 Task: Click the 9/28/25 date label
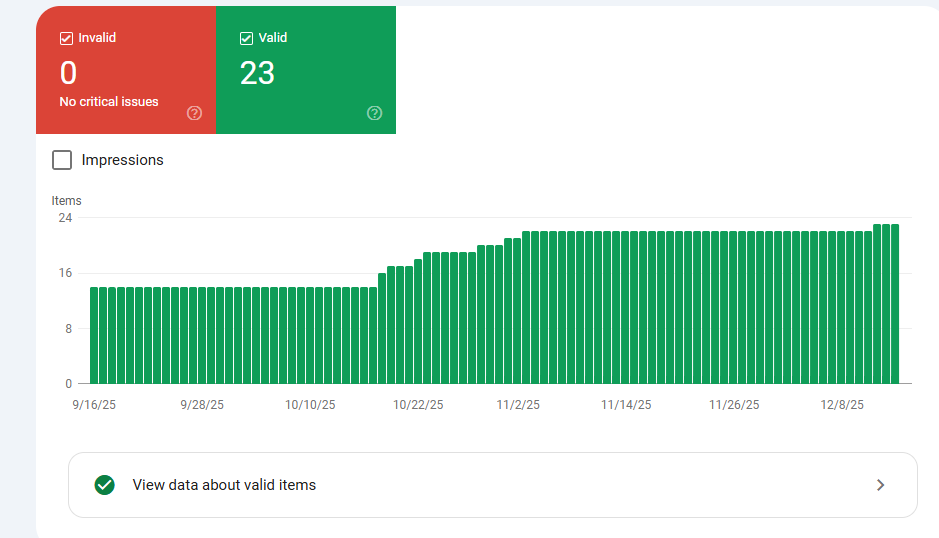(202, 405)
